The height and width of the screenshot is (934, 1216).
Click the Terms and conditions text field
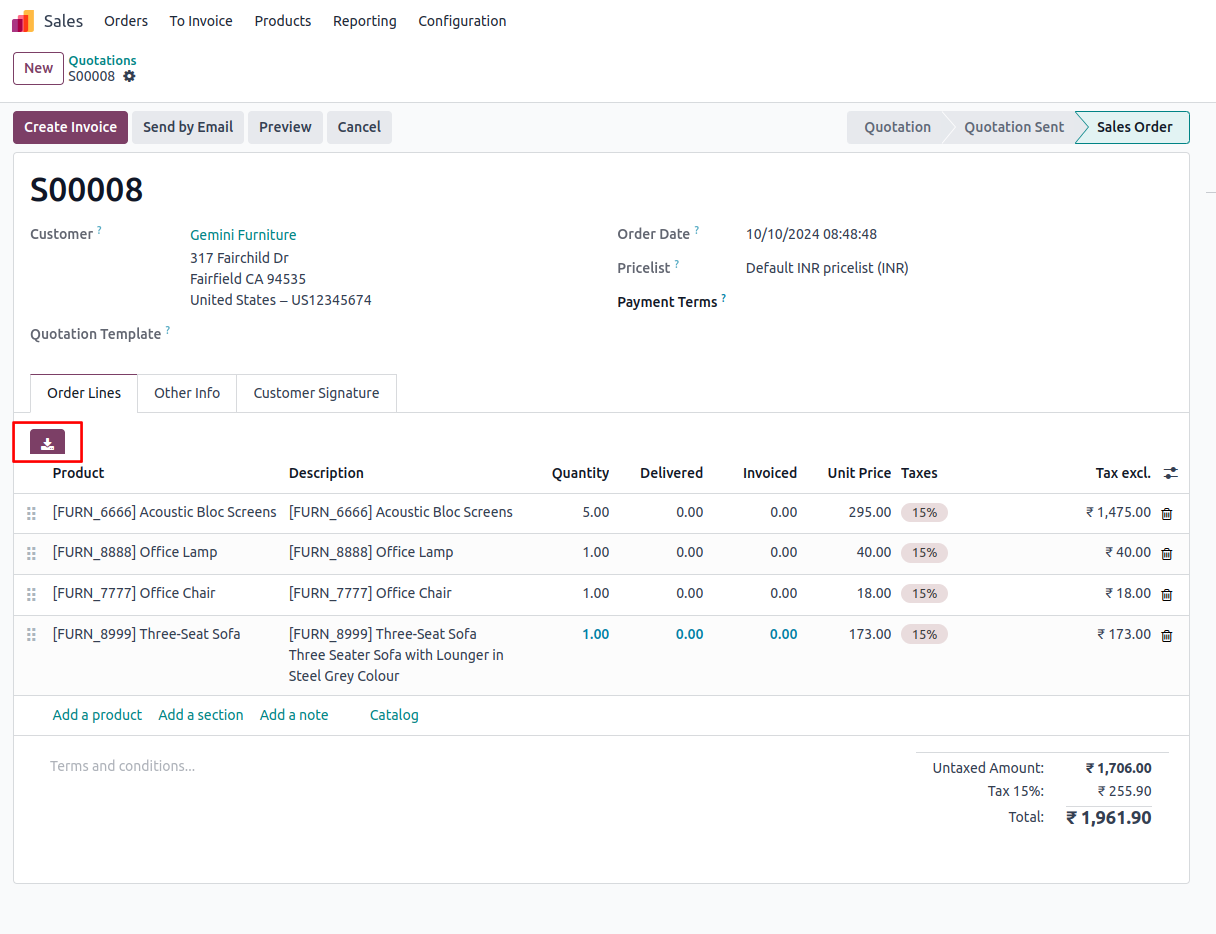click(x=123, y=766)
